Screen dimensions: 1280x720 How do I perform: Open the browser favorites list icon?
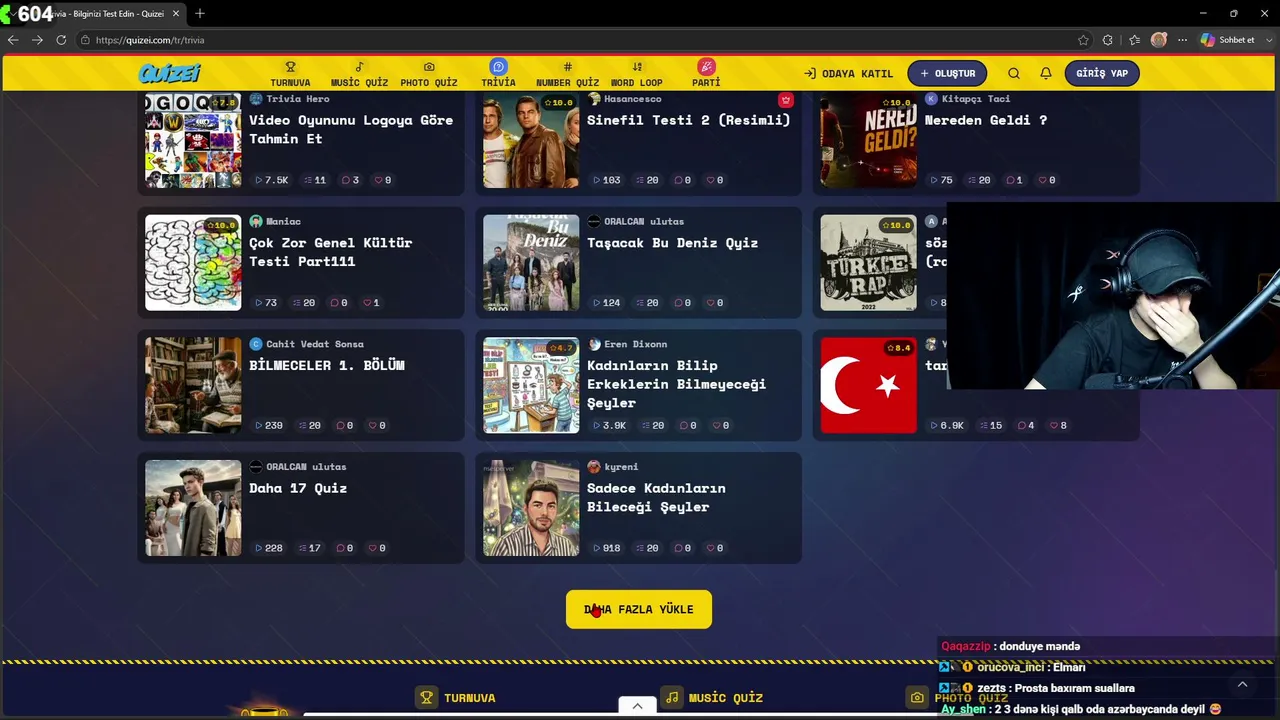tap(1134, 40)
